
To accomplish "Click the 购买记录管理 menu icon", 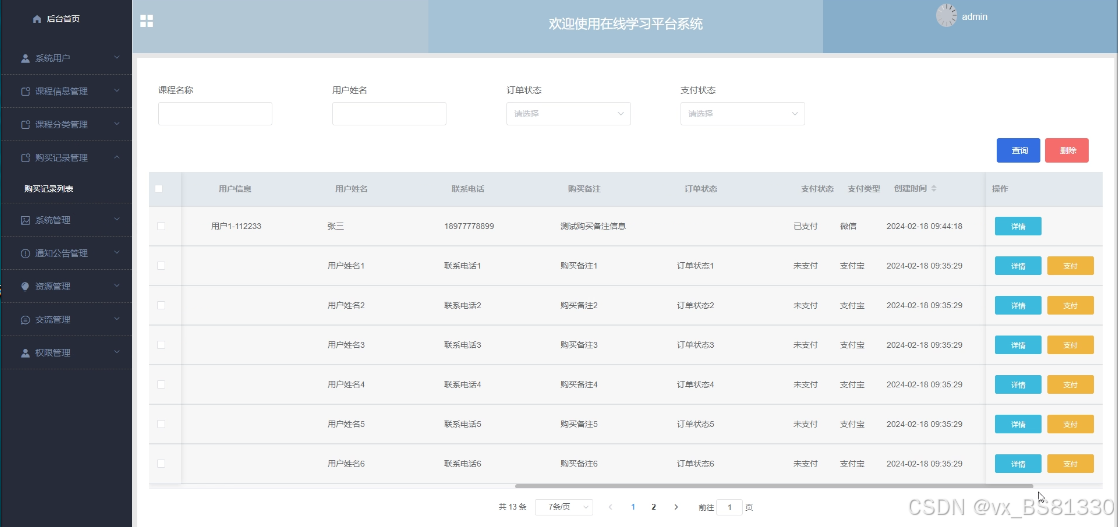I will pyautogui.click(x=26, y=158).
